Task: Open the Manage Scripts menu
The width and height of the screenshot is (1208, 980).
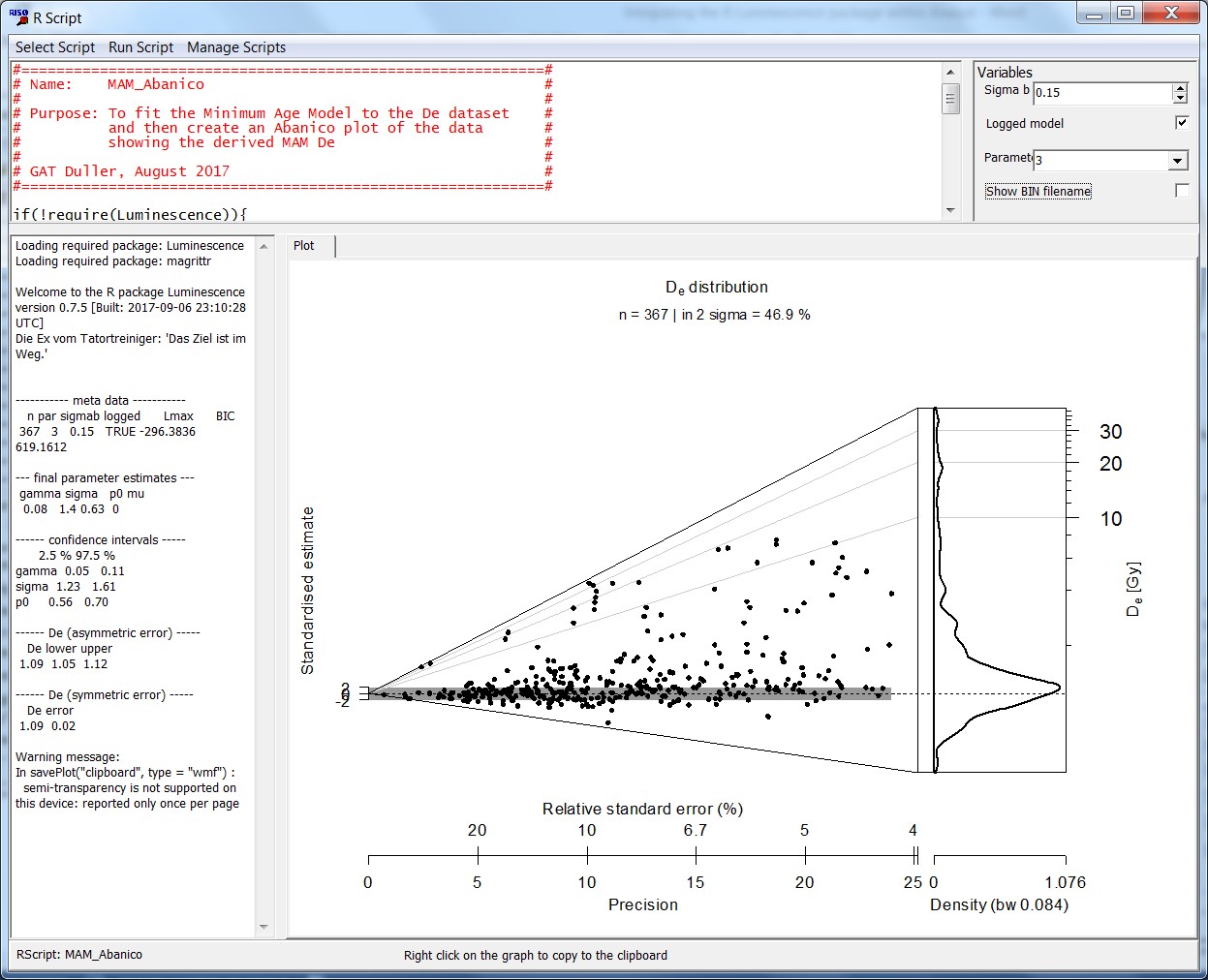Action: (x=236, y=47)
